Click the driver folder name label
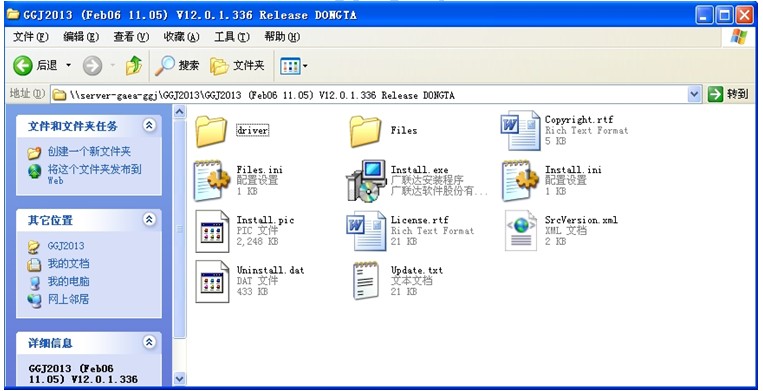Screen dimensions: 763x391 click(252, 131)
